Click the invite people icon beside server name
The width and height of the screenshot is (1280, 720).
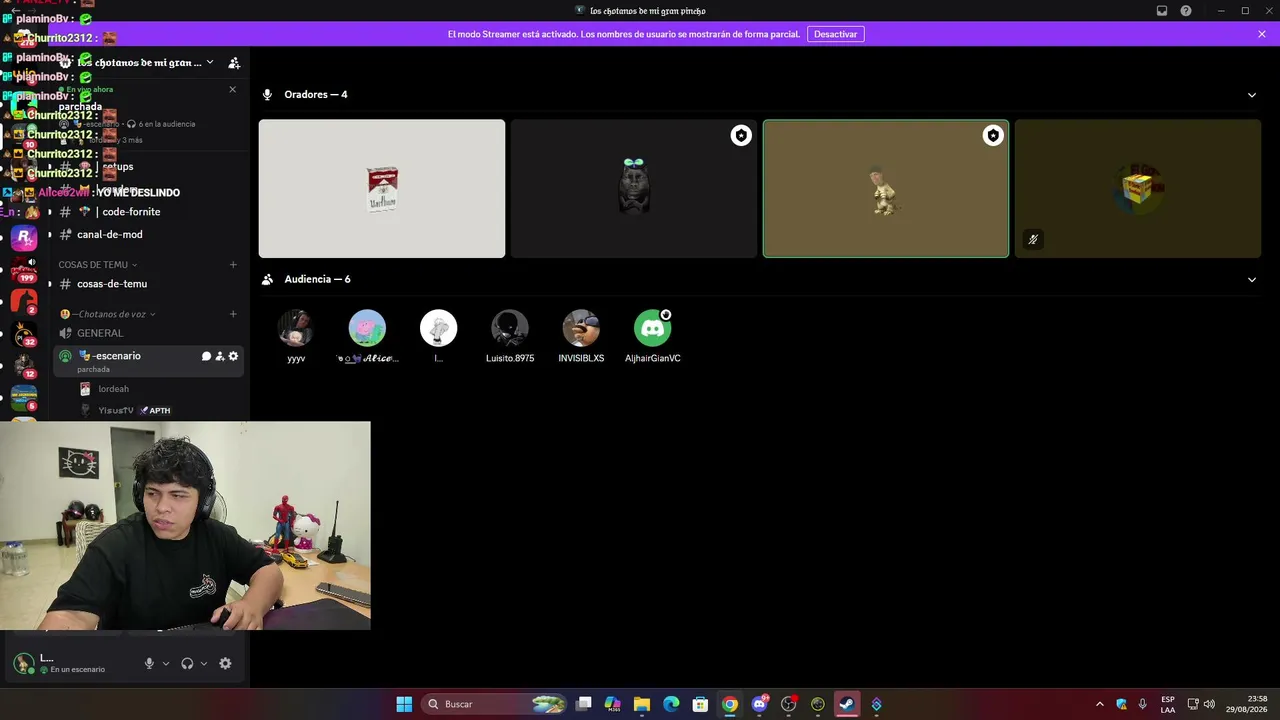(x=234, y=63)
